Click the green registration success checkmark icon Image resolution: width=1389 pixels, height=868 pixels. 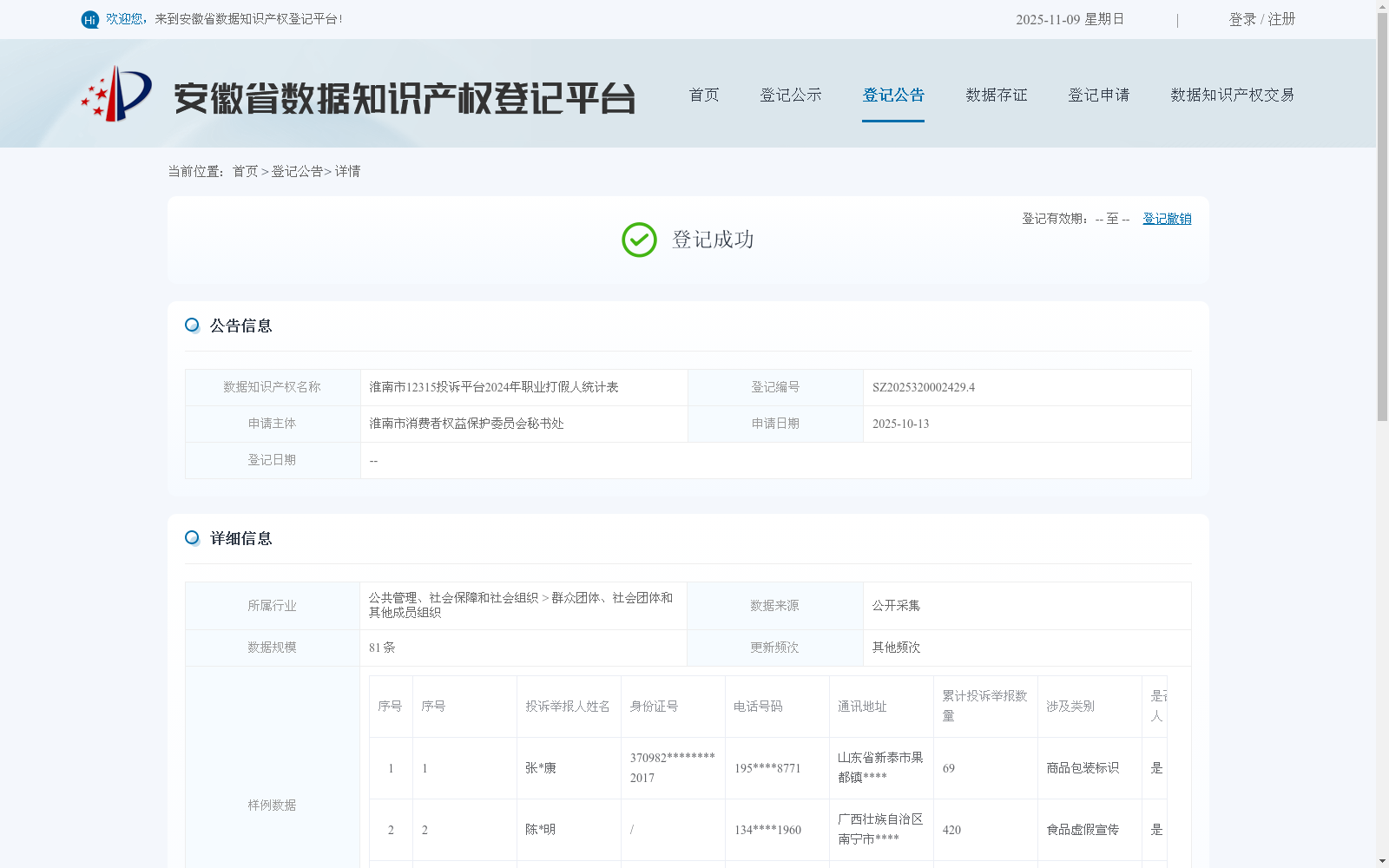(x=639, y=240)
